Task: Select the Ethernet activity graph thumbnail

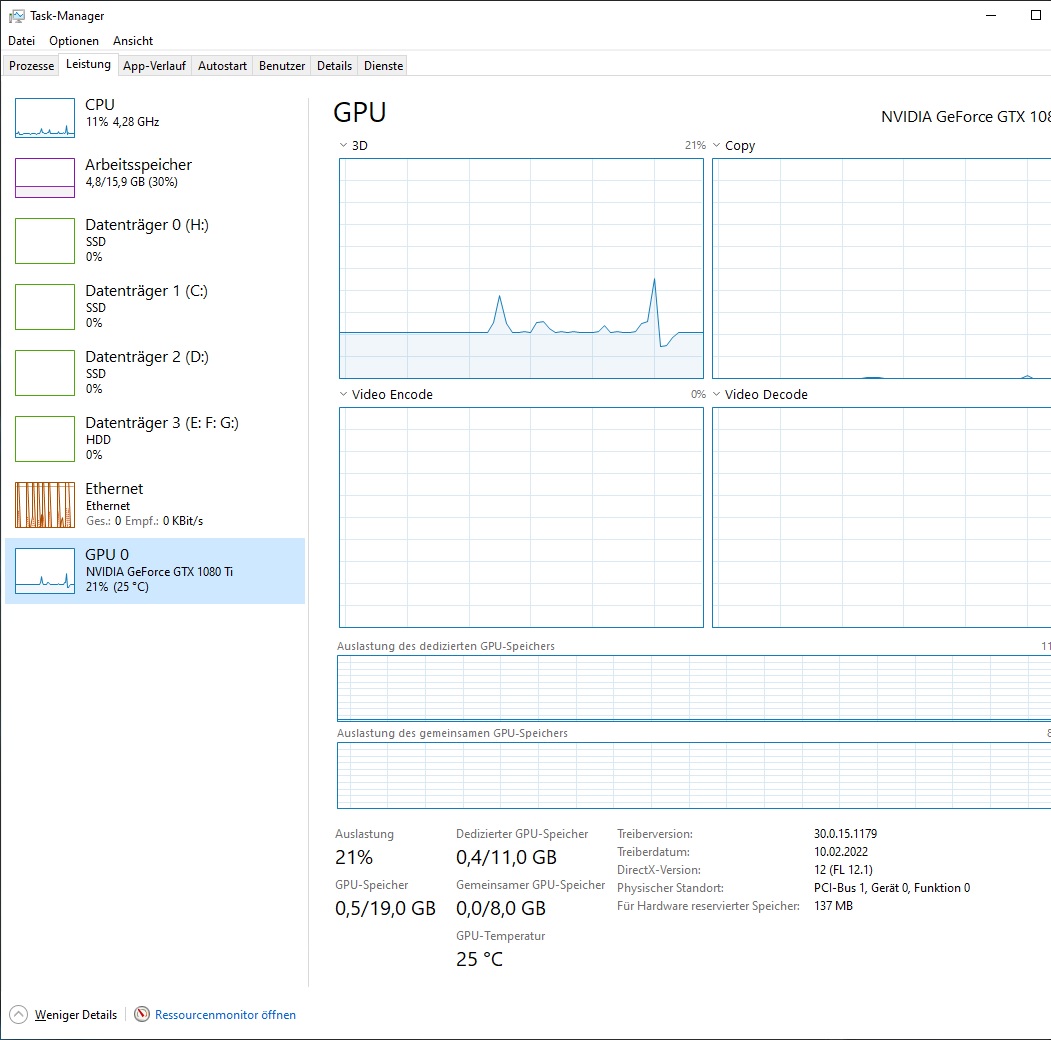Action: point(45,505)
